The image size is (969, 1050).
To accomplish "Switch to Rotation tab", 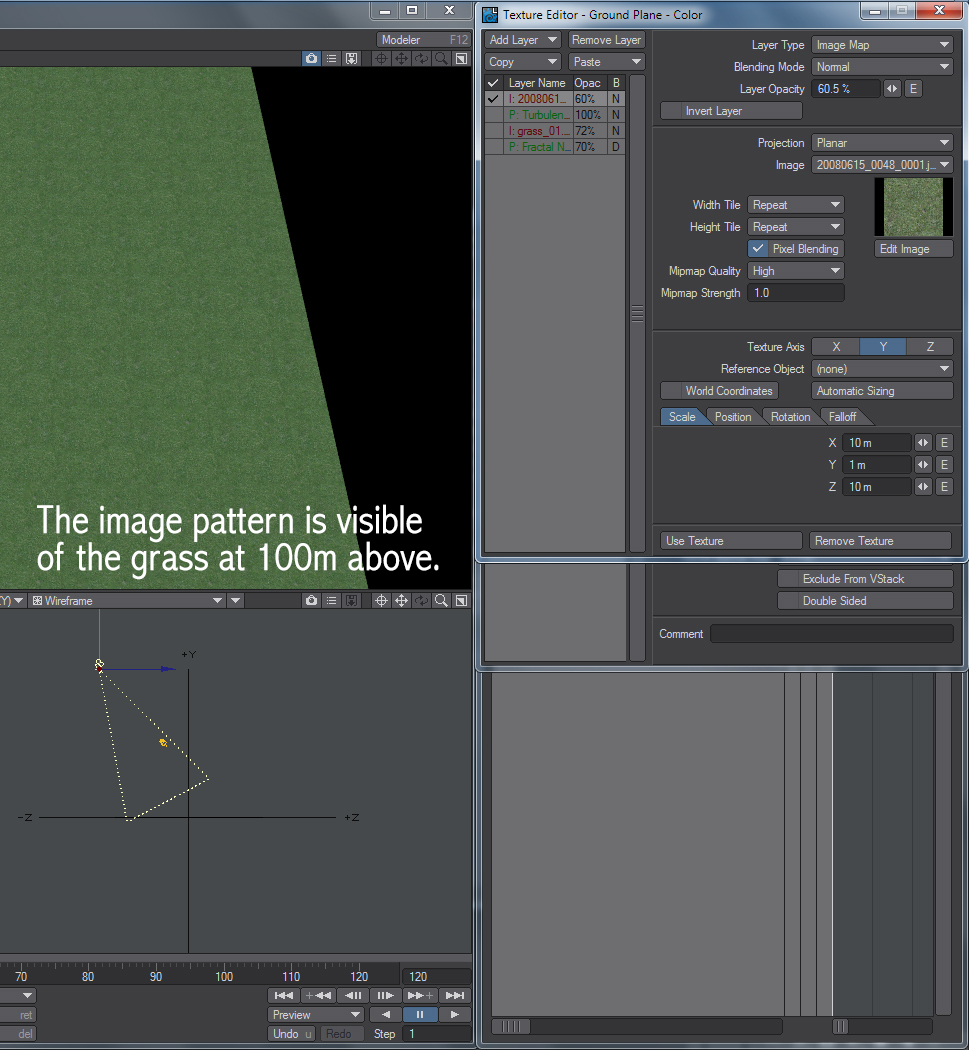I will tap(790, 417).
